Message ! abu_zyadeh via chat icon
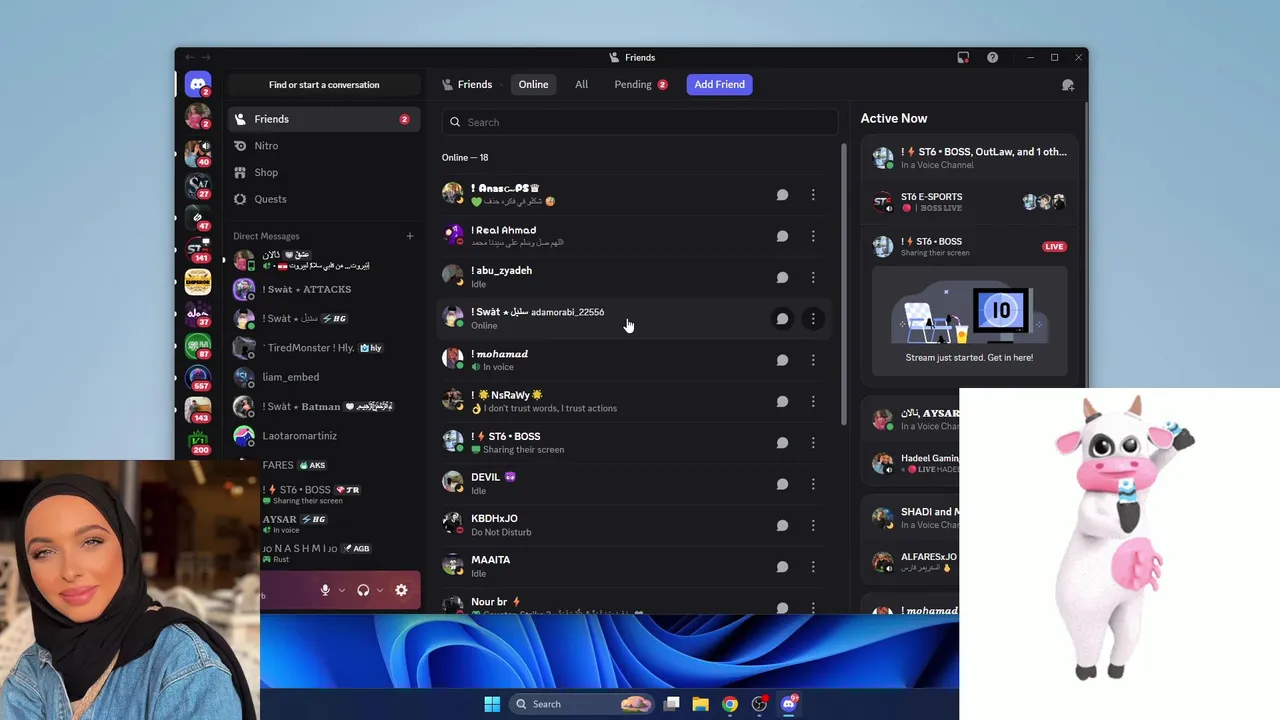The height and width of the screenshot is (720, 1280). [782, 277]
